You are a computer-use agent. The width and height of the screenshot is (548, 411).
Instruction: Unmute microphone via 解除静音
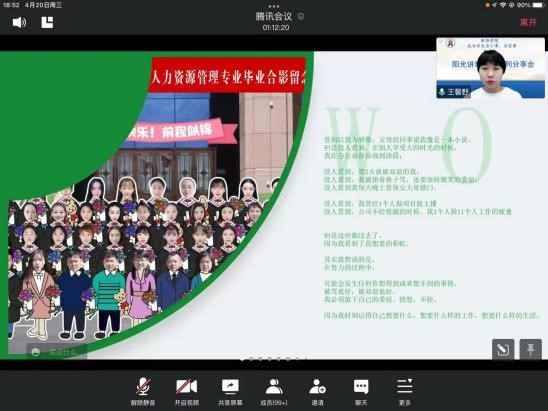coord(143,391)
